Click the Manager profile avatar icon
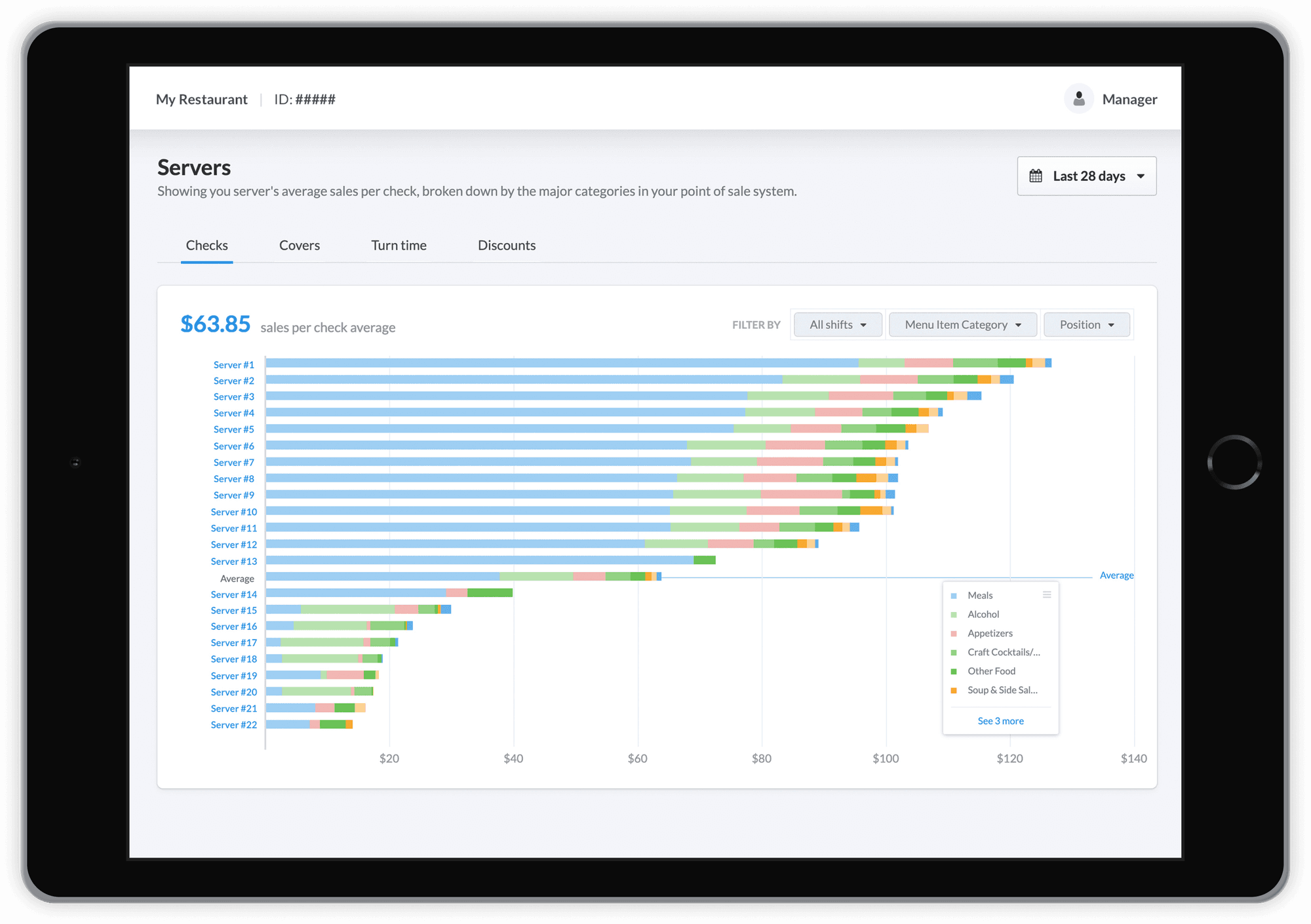1311x924 pixels. tap(1078, 99)
